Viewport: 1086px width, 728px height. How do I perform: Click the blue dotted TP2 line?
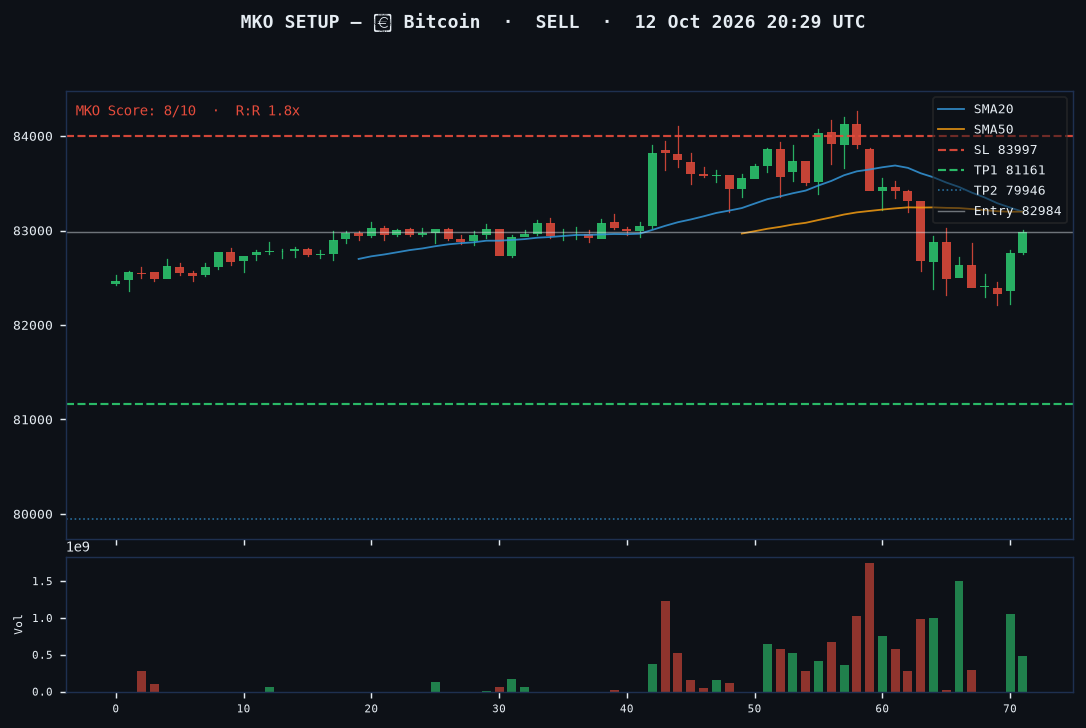[569, 519]
